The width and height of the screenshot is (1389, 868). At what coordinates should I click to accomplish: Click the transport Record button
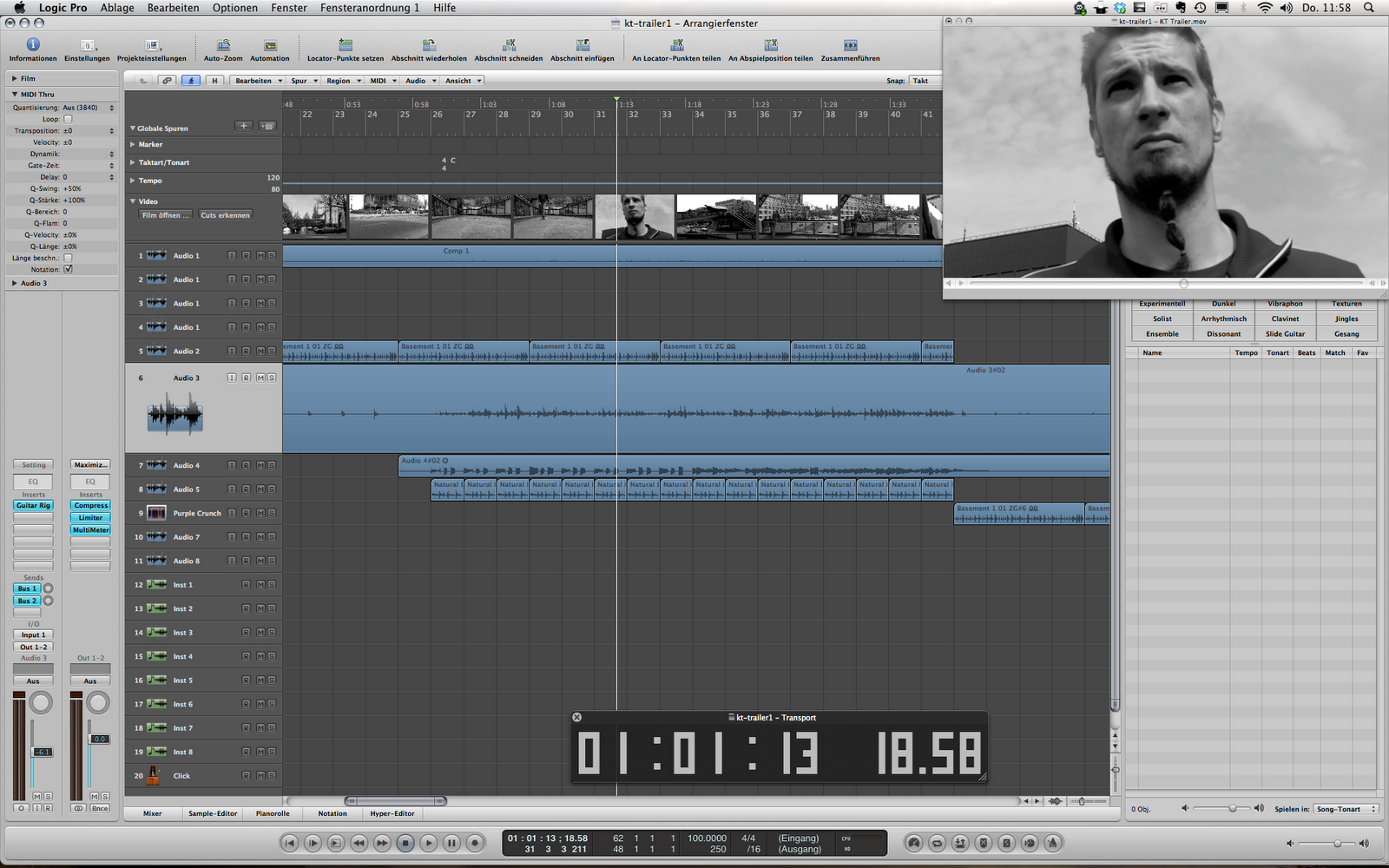tap(475, 843)
